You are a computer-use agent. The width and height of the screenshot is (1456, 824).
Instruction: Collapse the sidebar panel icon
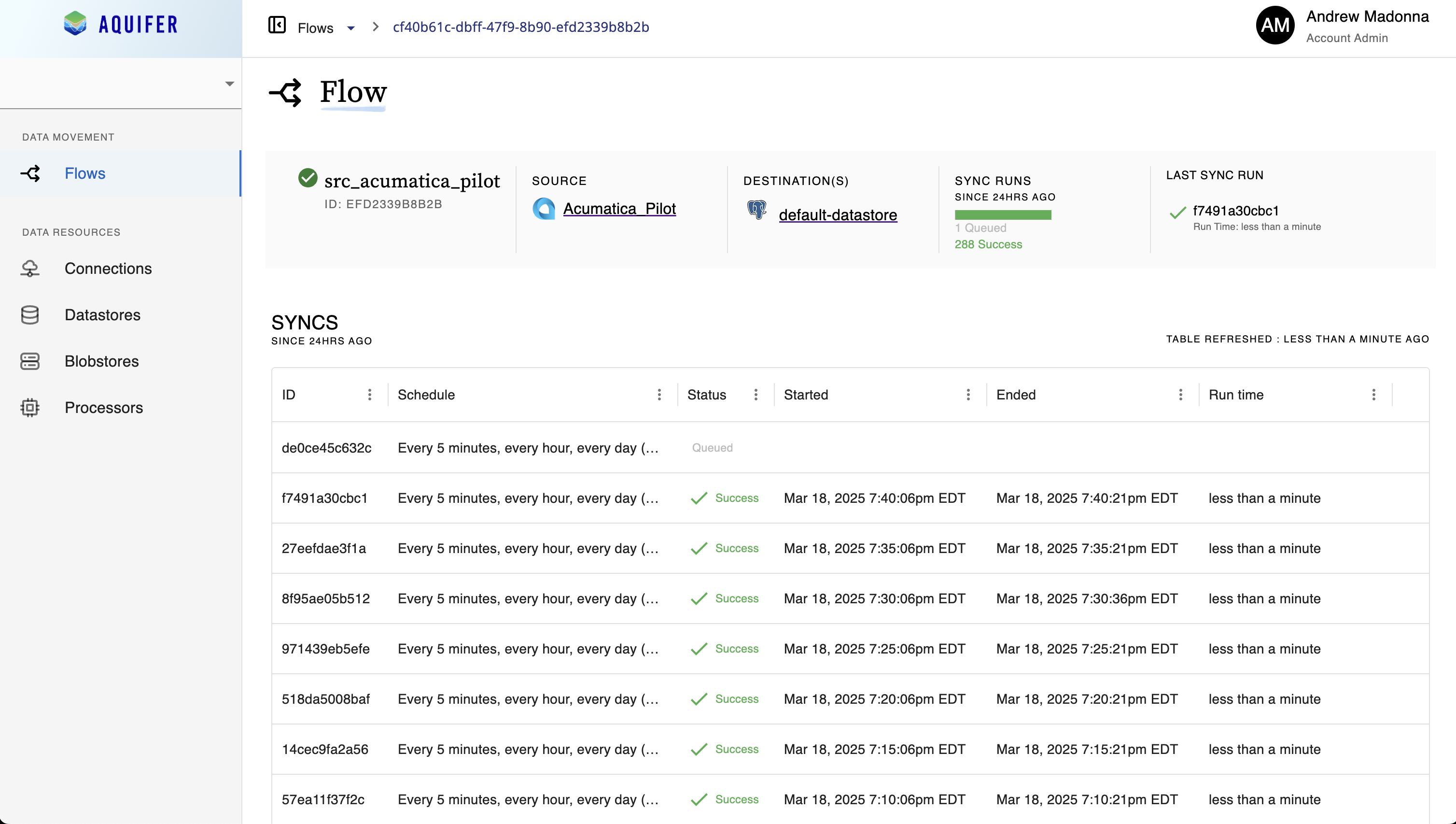click(x=277, y=25)
